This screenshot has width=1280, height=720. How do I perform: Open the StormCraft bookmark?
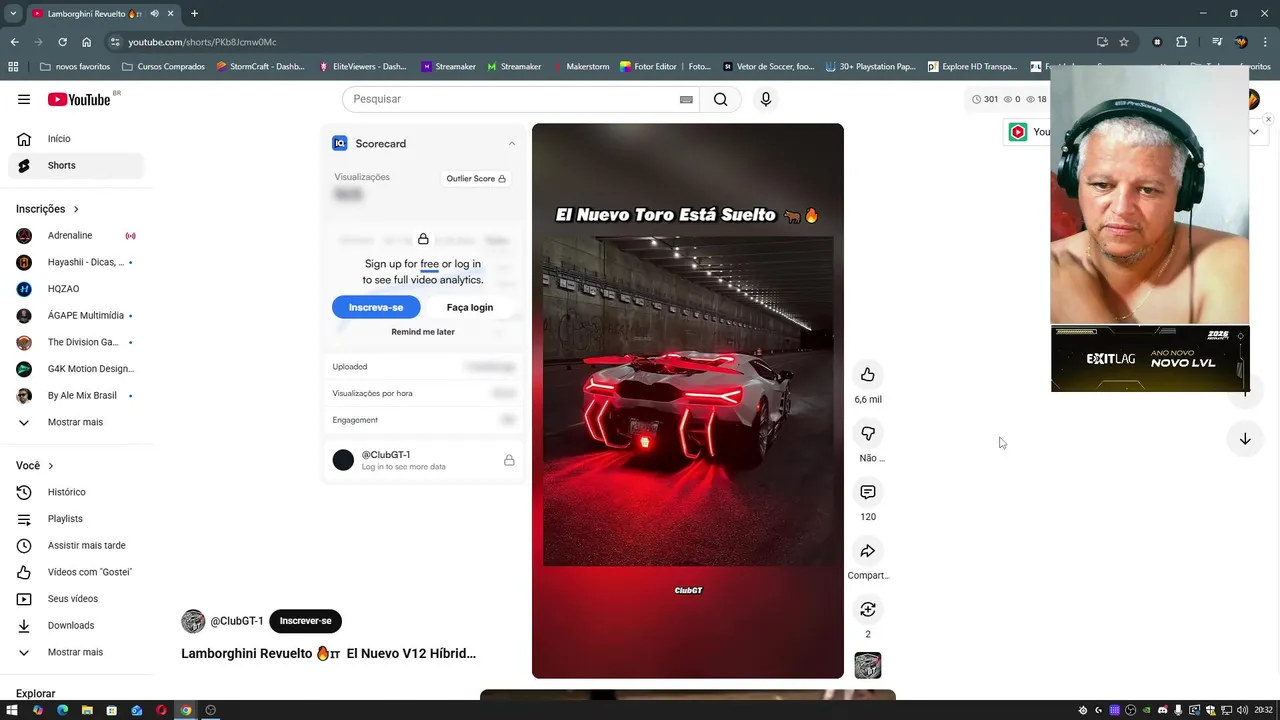(x=260, y=66)
